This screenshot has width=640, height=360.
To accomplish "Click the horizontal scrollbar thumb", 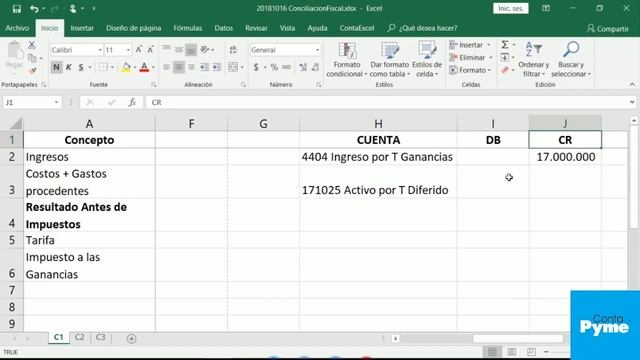I will point(518,338).
